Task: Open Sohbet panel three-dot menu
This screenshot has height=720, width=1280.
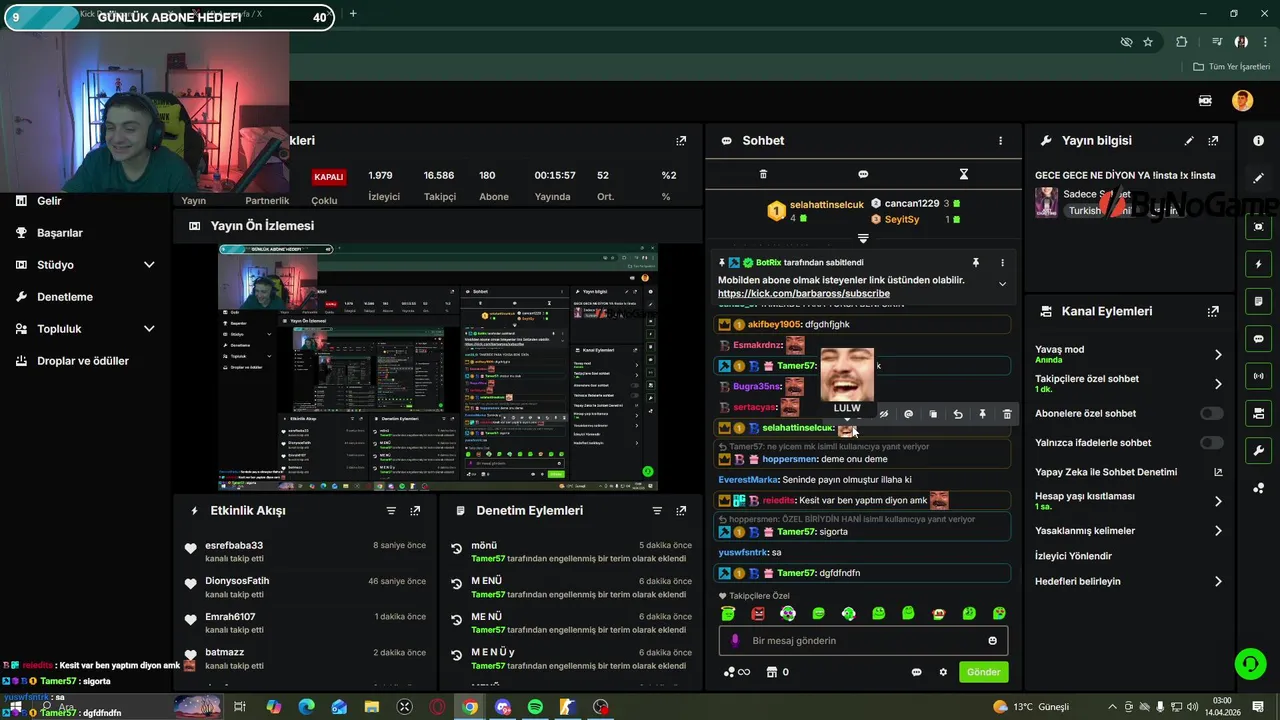Action: 1000,141
